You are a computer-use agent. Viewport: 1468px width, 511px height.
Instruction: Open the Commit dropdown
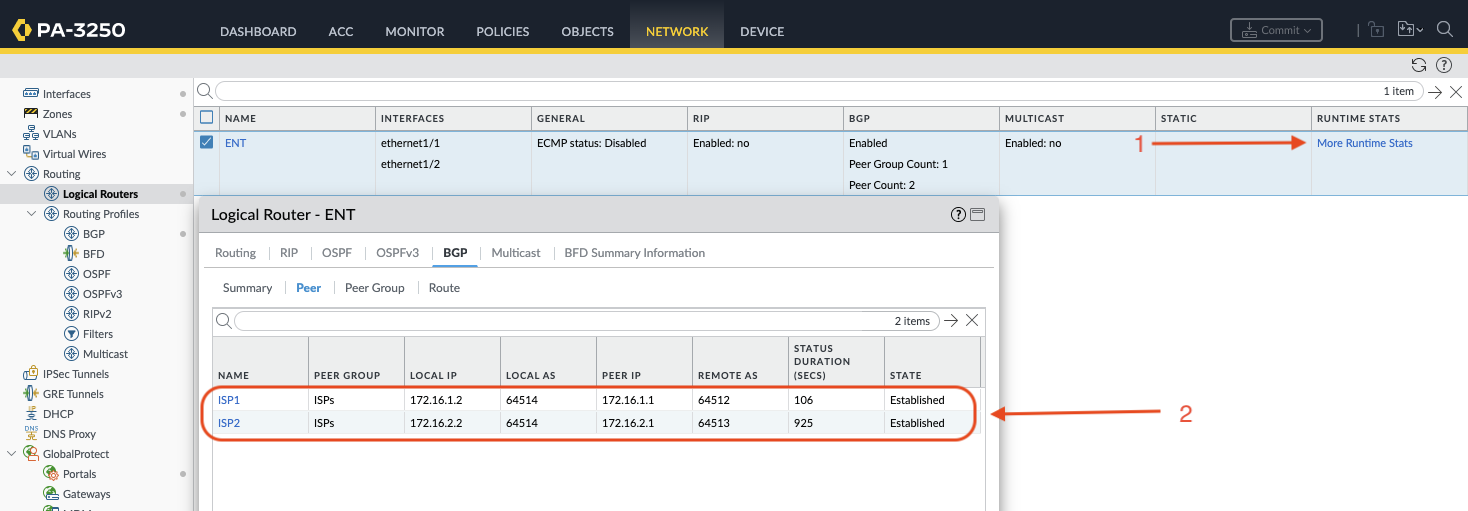pyautogui.click(x=1275, y=30)
